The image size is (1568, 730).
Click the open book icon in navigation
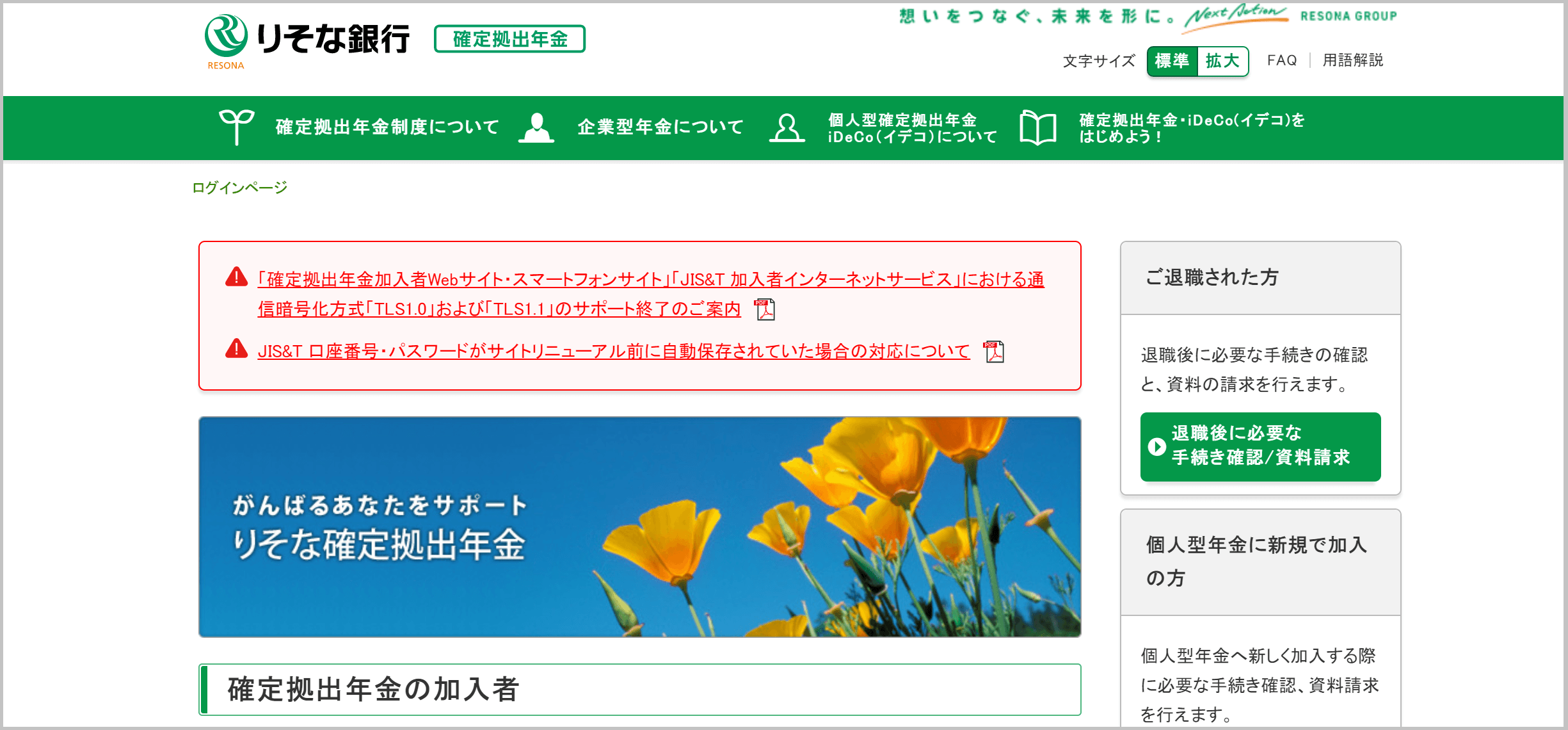click(x=1037, y=128)
